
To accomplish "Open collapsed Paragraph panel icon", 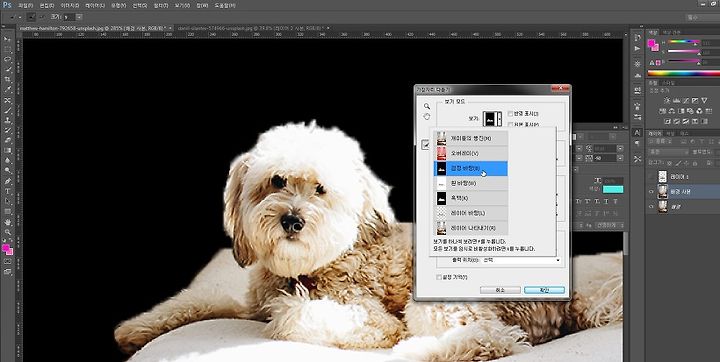I will coord(637,143).
